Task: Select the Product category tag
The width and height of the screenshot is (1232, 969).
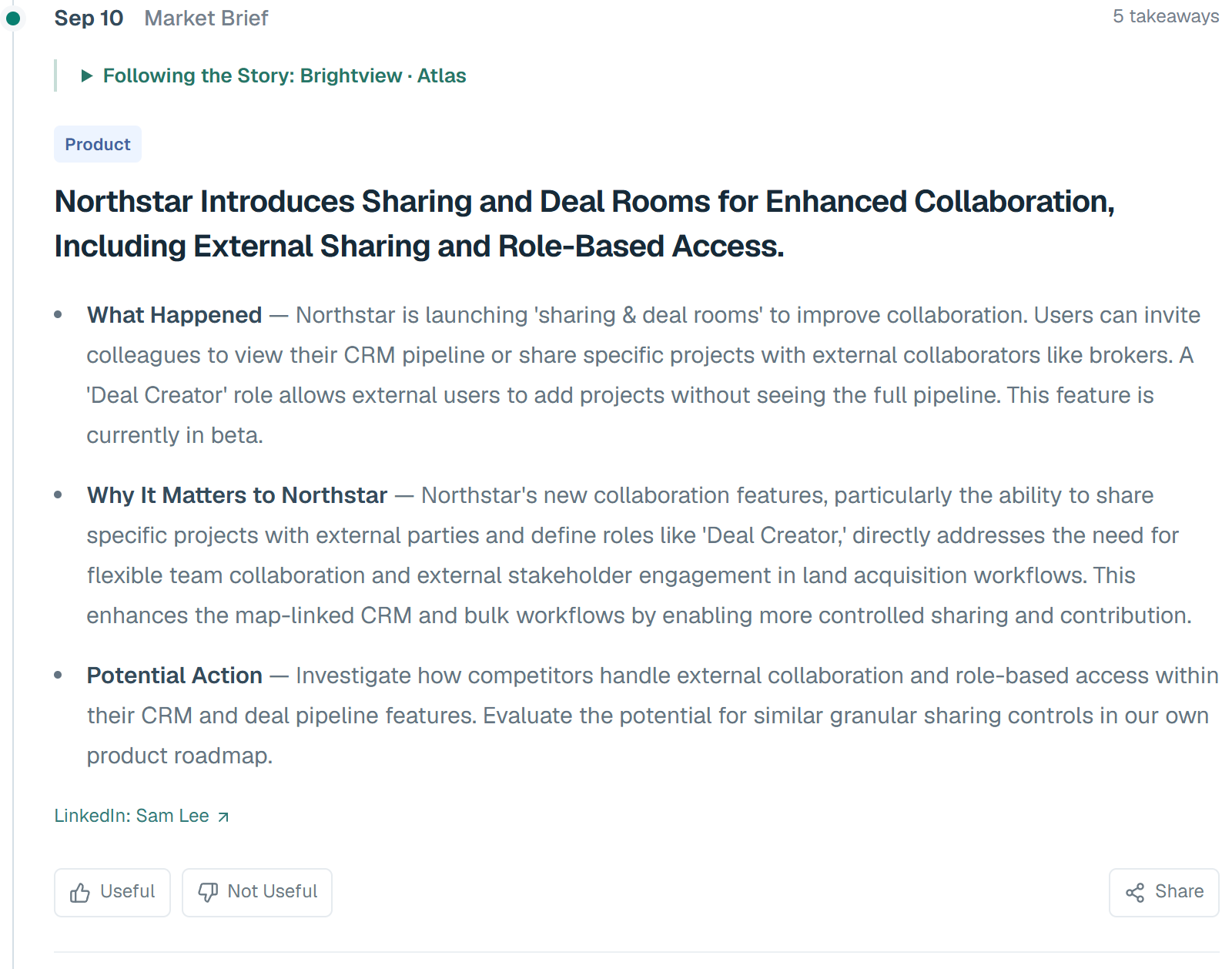Action: tap(98, 144)
